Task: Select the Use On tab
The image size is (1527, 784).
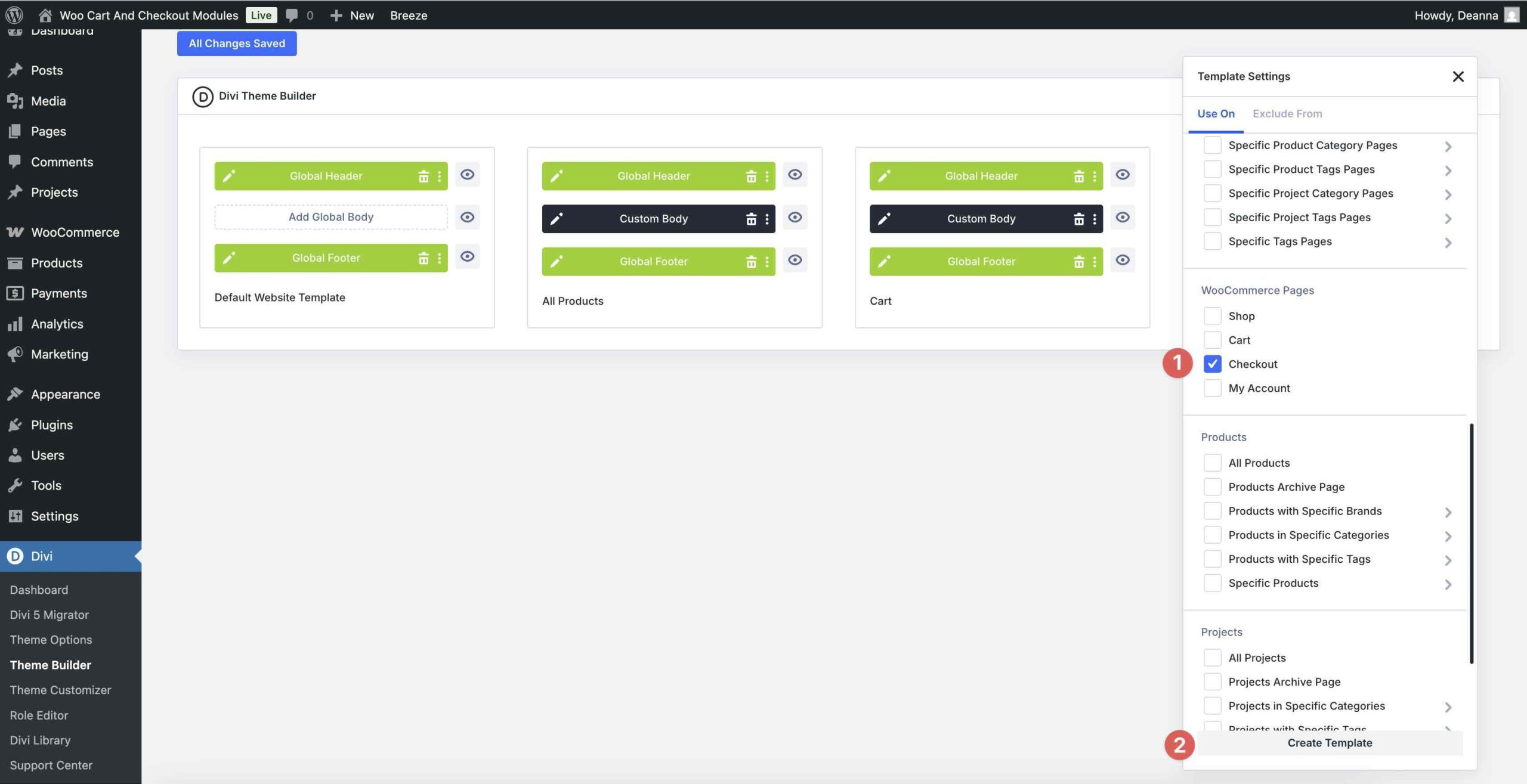Action: (x=1215, y=113)
